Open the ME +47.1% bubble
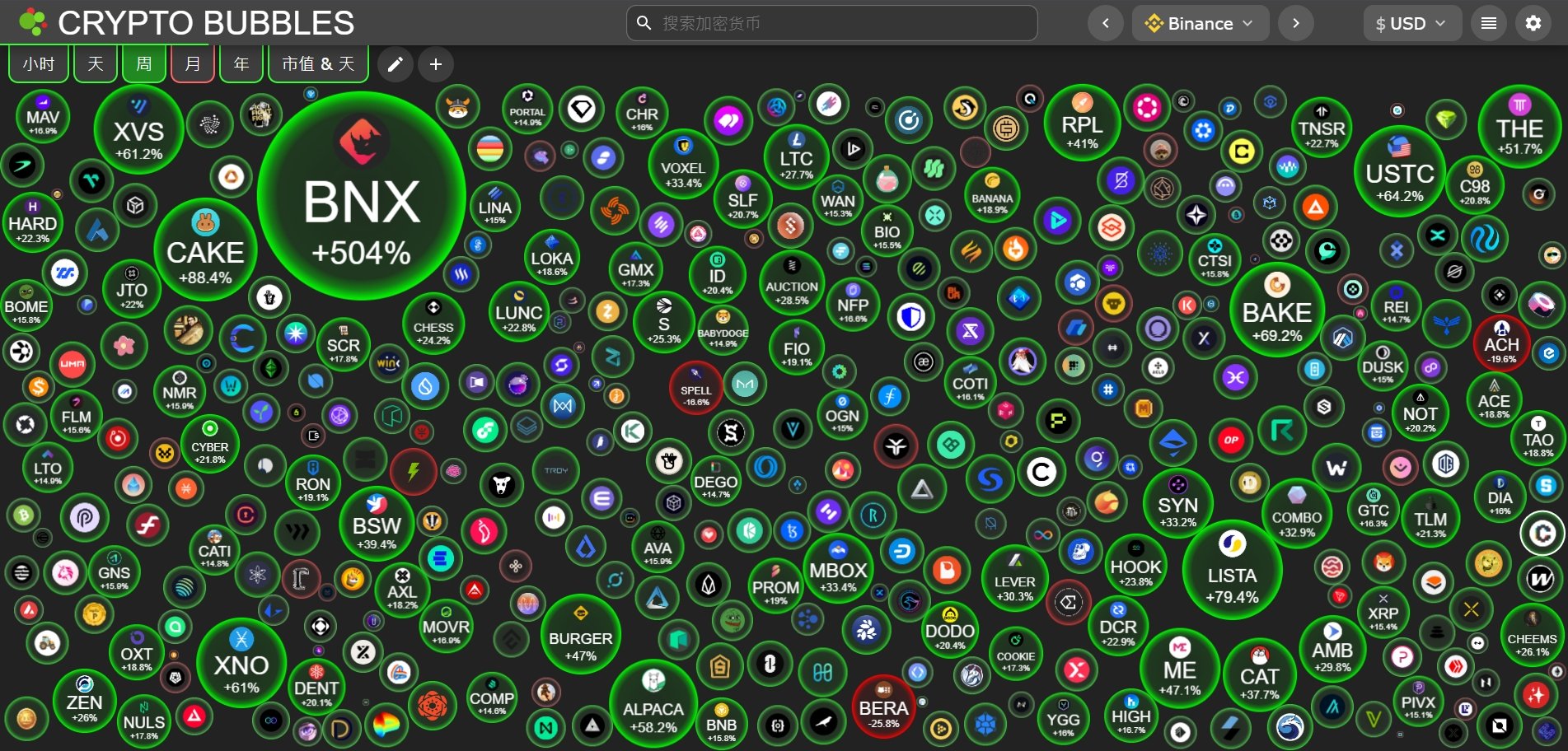The image size is (1568, 751). (1180, 669)
